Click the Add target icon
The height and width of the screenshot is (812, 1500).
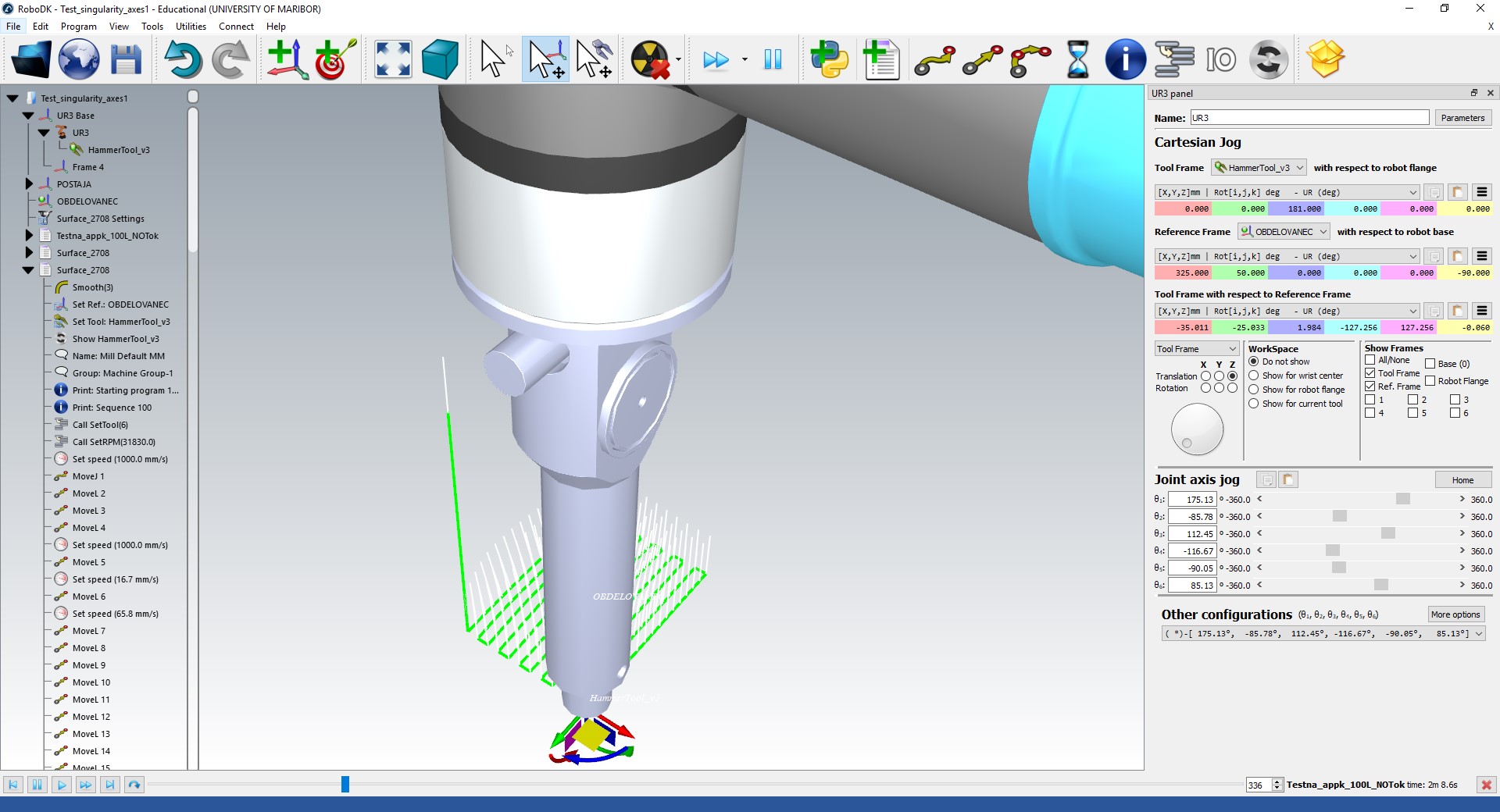pyautogui.click(x=335, y=59)
